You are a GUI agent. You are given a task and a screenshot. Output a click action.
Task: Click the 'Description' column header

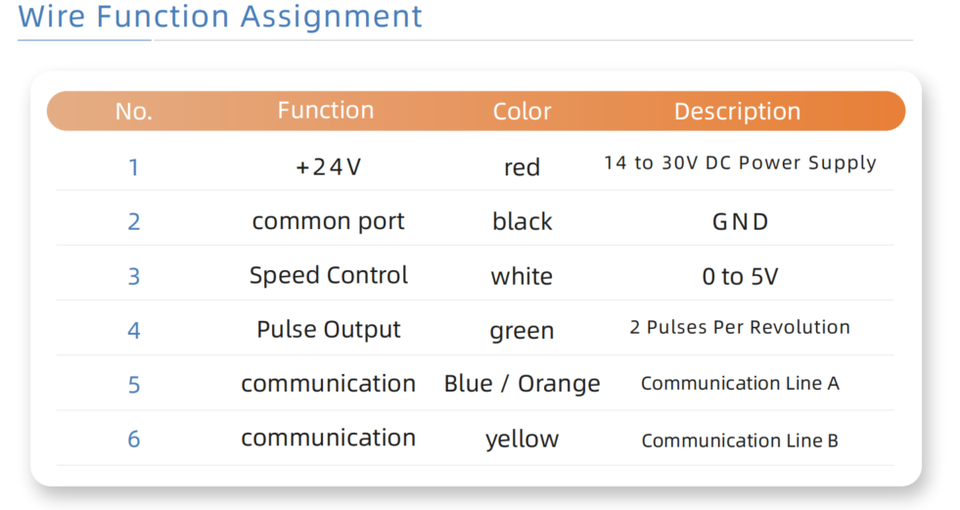(737, 111)
